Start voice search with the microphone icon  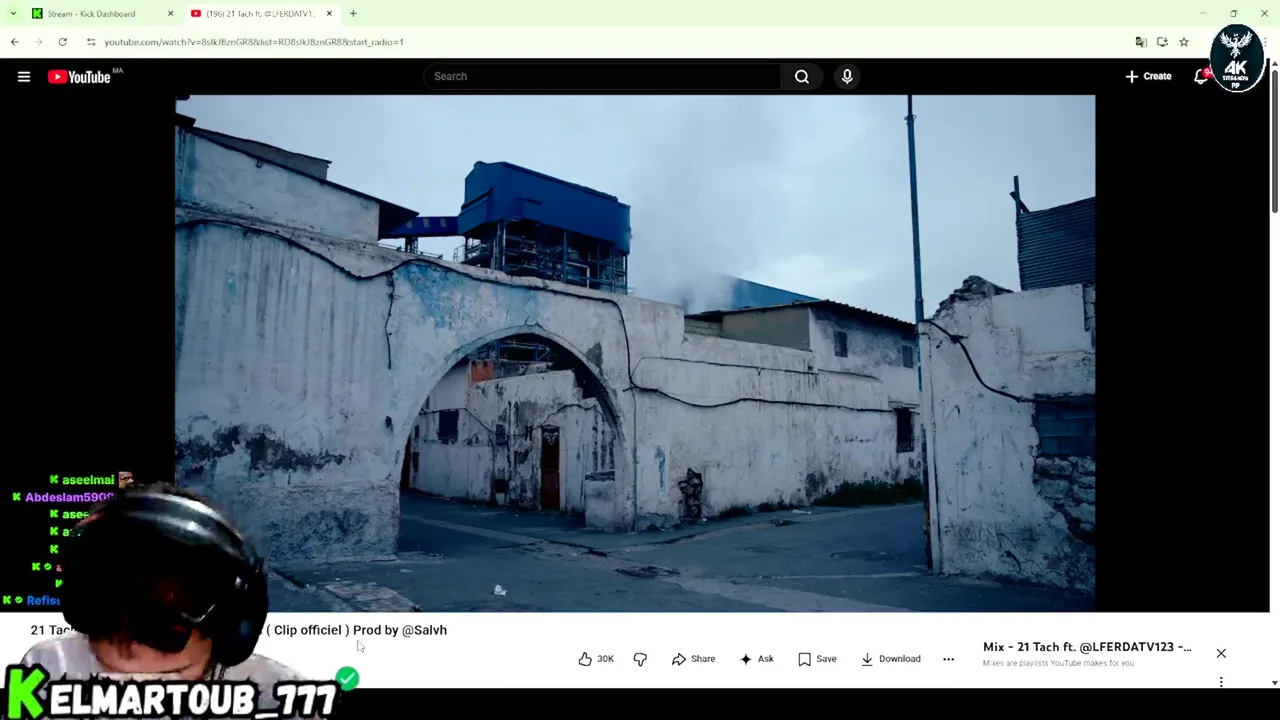click(x=847, y=76)
